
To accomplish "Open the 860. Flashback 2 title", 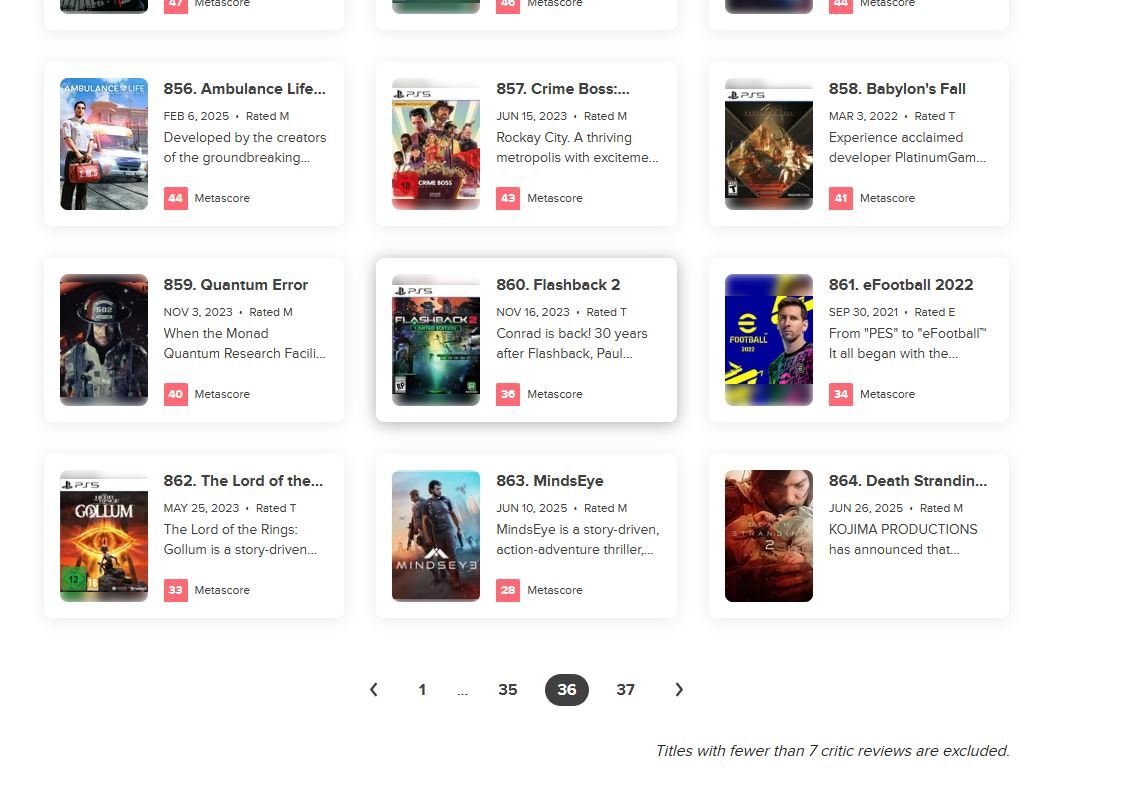I will (x=558, y=285).
